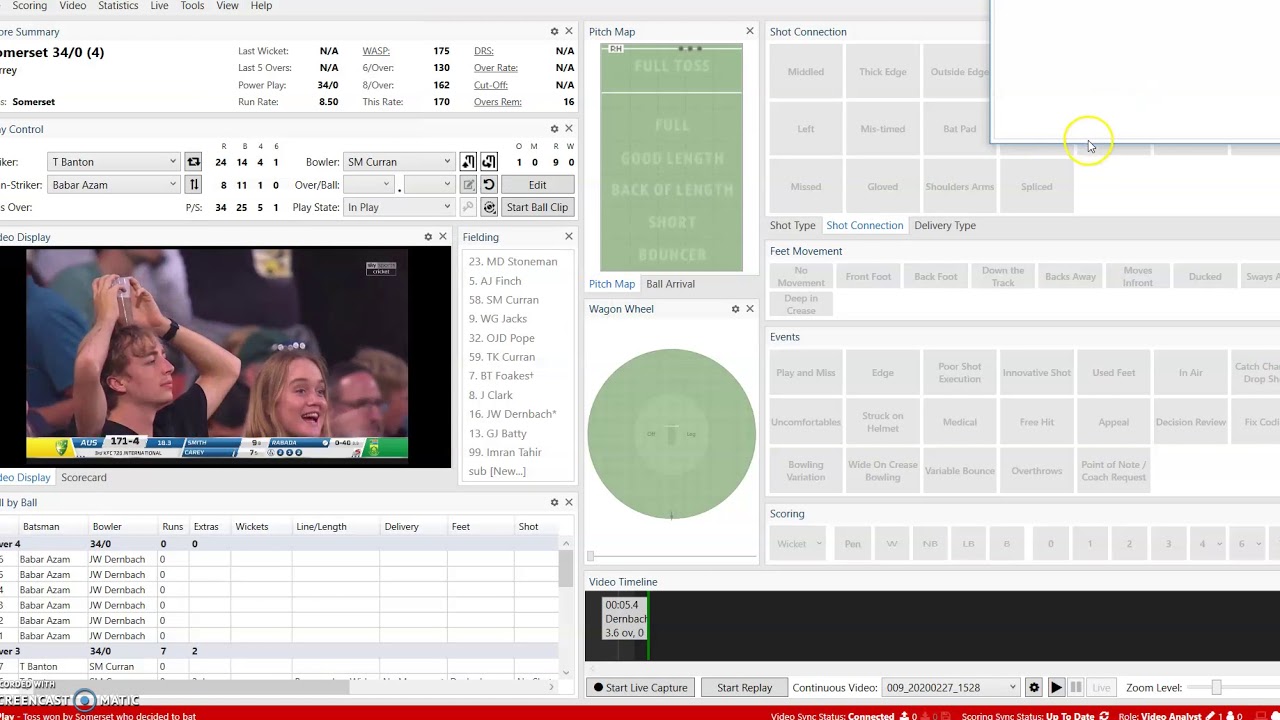The width and height of the screenshot is (1280, 720).
Task: Open the Scoring menu
Action: pyautogui.click(x=29, y=6)
